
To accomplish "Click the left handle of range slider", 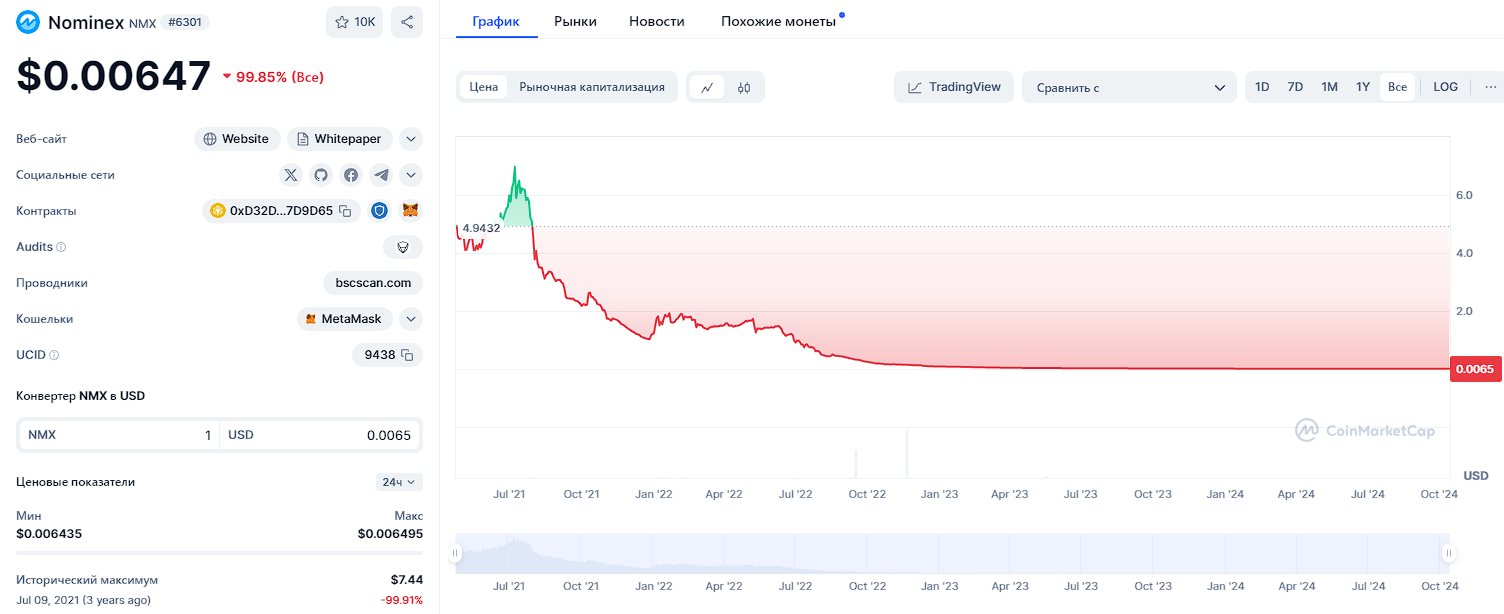I will click(x=456, y=553).
